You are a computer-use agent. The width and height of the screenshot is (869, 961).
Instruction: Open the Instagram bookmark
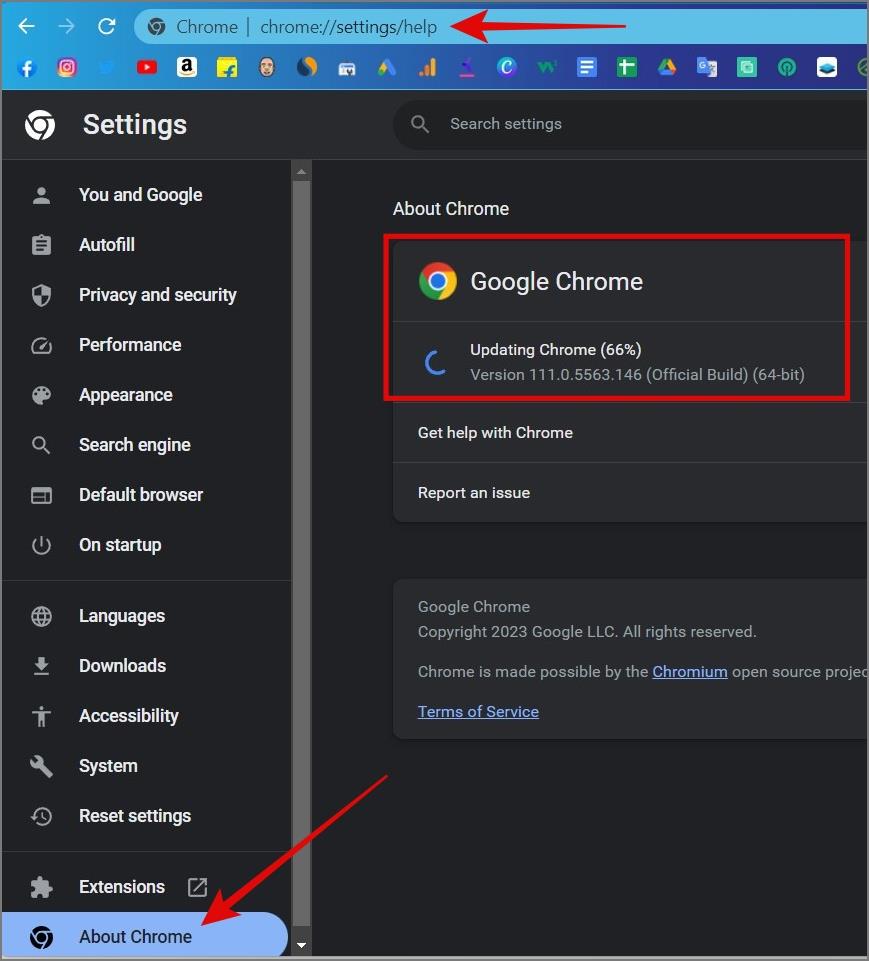[x=67, y=67]
